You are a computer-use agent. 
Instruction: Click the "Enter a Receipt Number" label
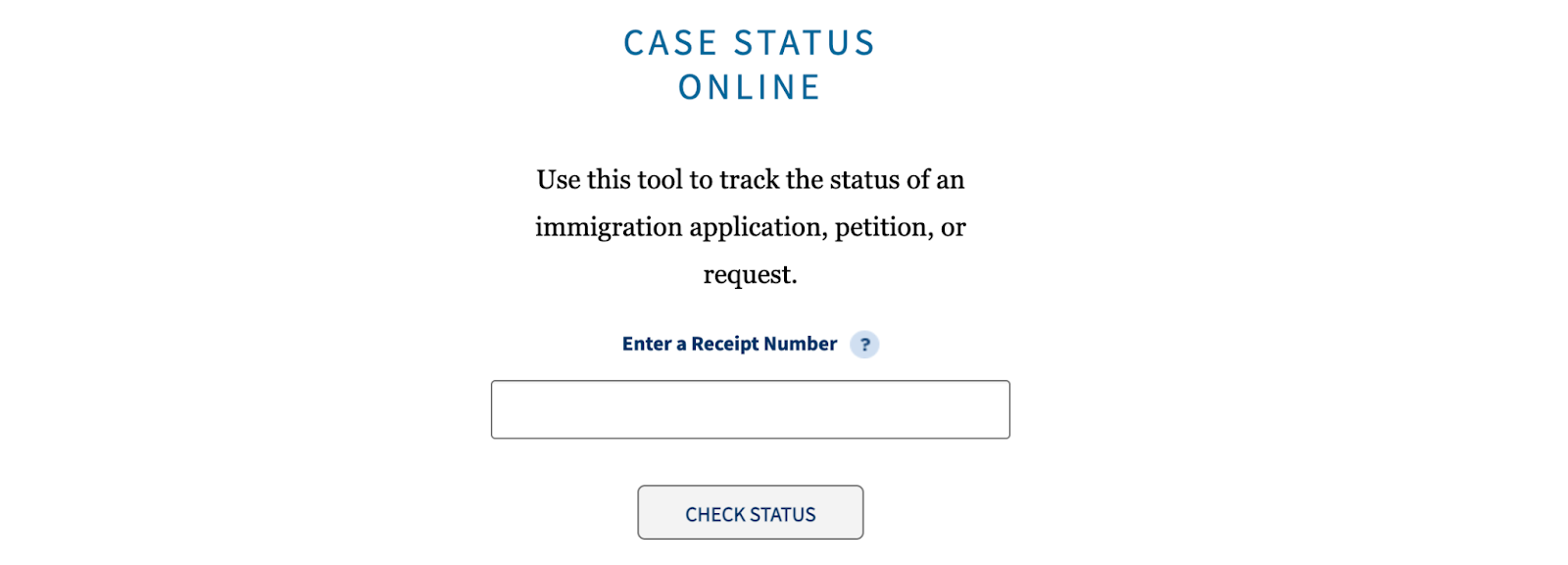click(x=730, y=344)
